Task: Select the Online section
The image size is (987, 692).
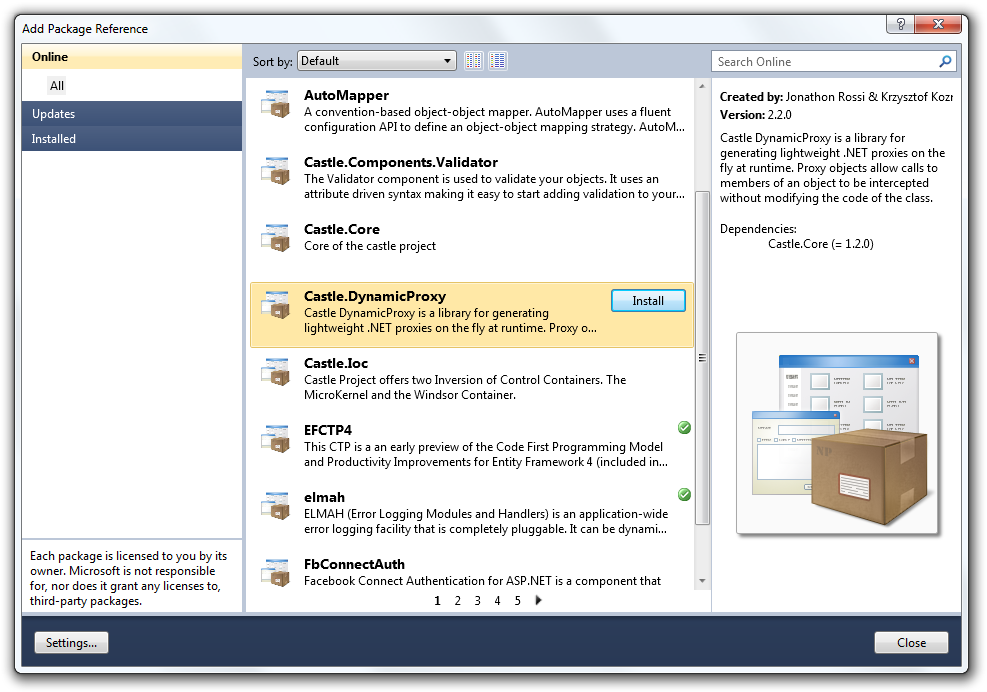Action: coord(132,57)
